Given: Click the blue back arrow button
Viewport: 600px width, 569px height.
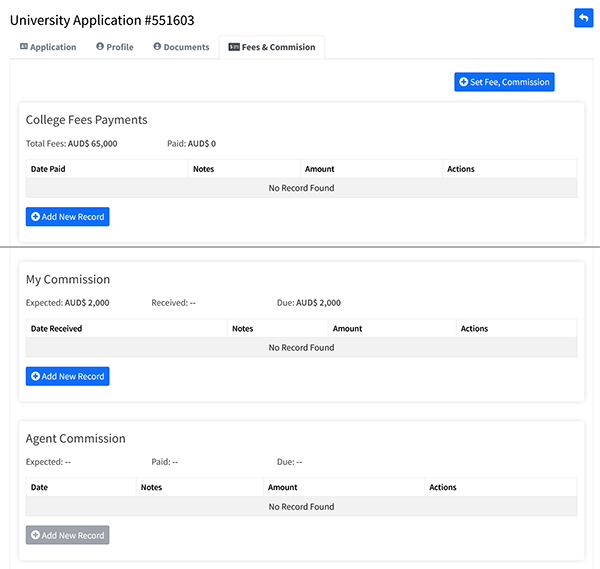Looking at the screenshot, I should click(583, 18).
